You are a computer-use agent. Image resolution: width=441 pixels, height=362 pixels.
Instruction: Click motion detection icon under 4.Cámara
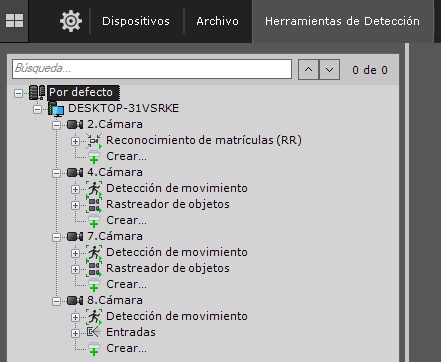click(94, 189)
